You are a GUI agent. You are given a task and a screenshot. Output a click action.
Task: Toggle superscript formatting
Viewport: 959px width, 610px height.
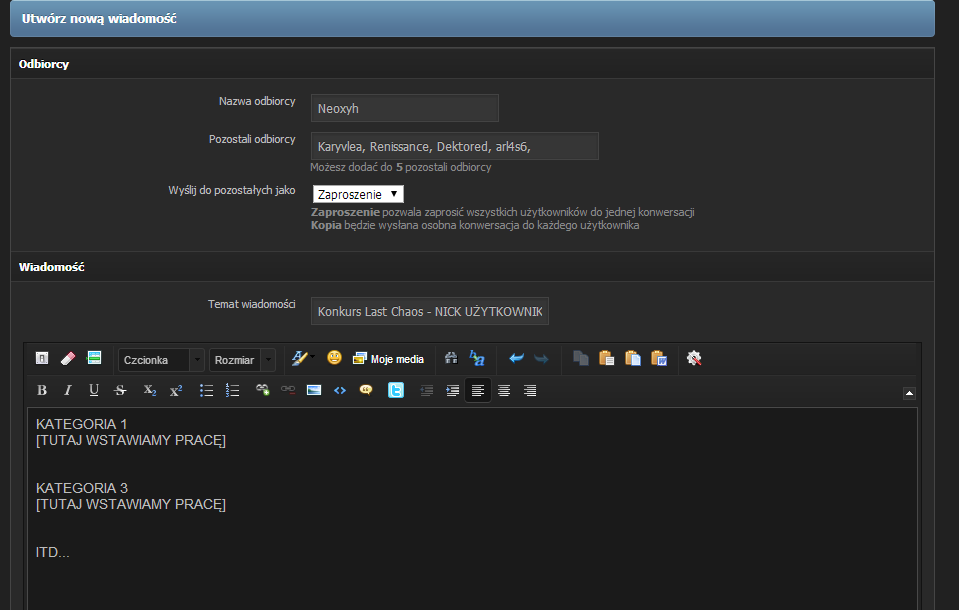[x=176, y=390]
